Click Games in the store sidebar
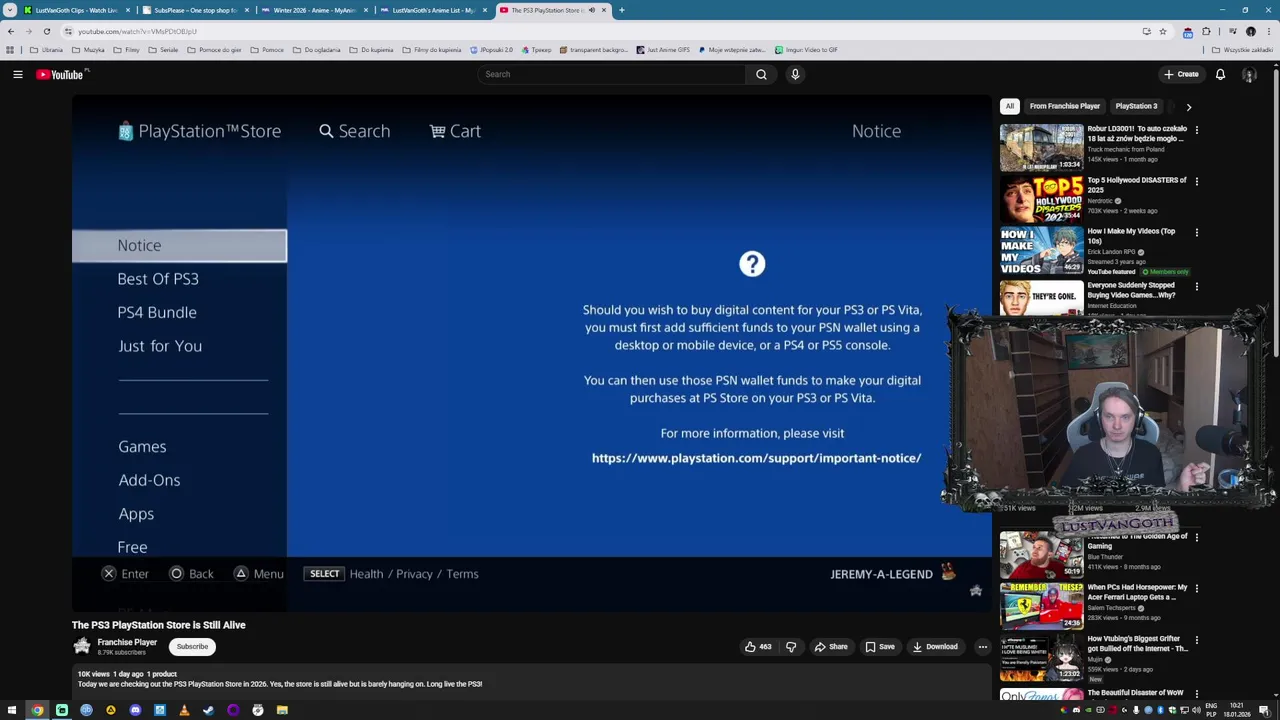The image size is (1280, 720). [x=142, y=447]
